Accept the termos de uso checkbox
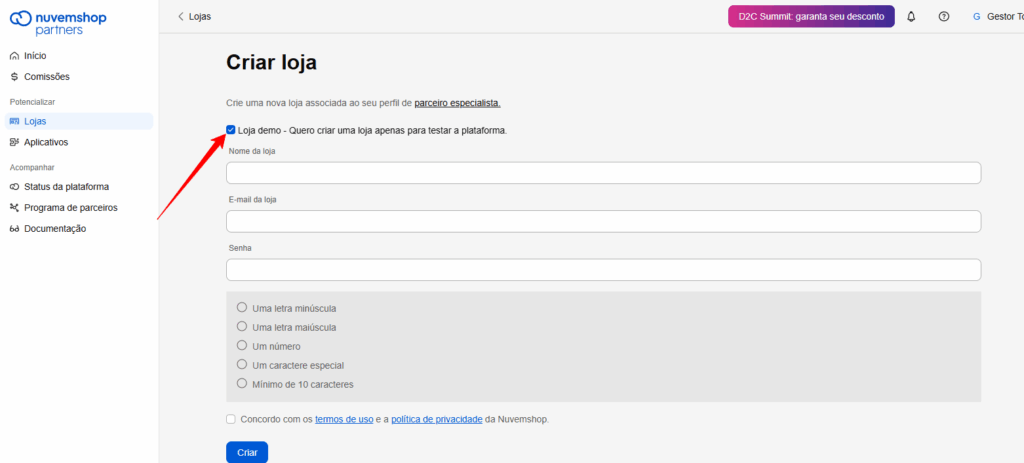The width and height of the screenshot is (1024, 463). coord(231,419)
